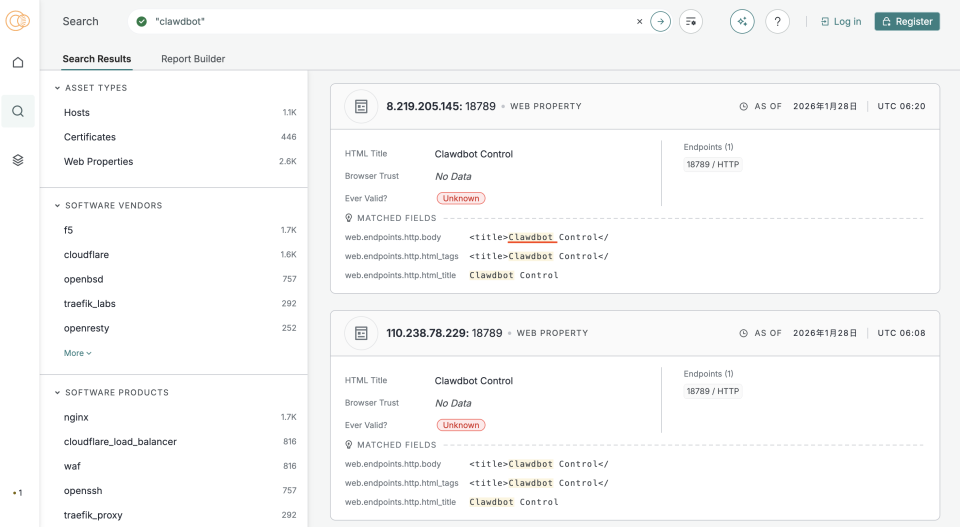The height and width of the screenshot is (527, 960).
Task: Click web property icon for 8.219.205.145
Action: click(x=361, y=106)
